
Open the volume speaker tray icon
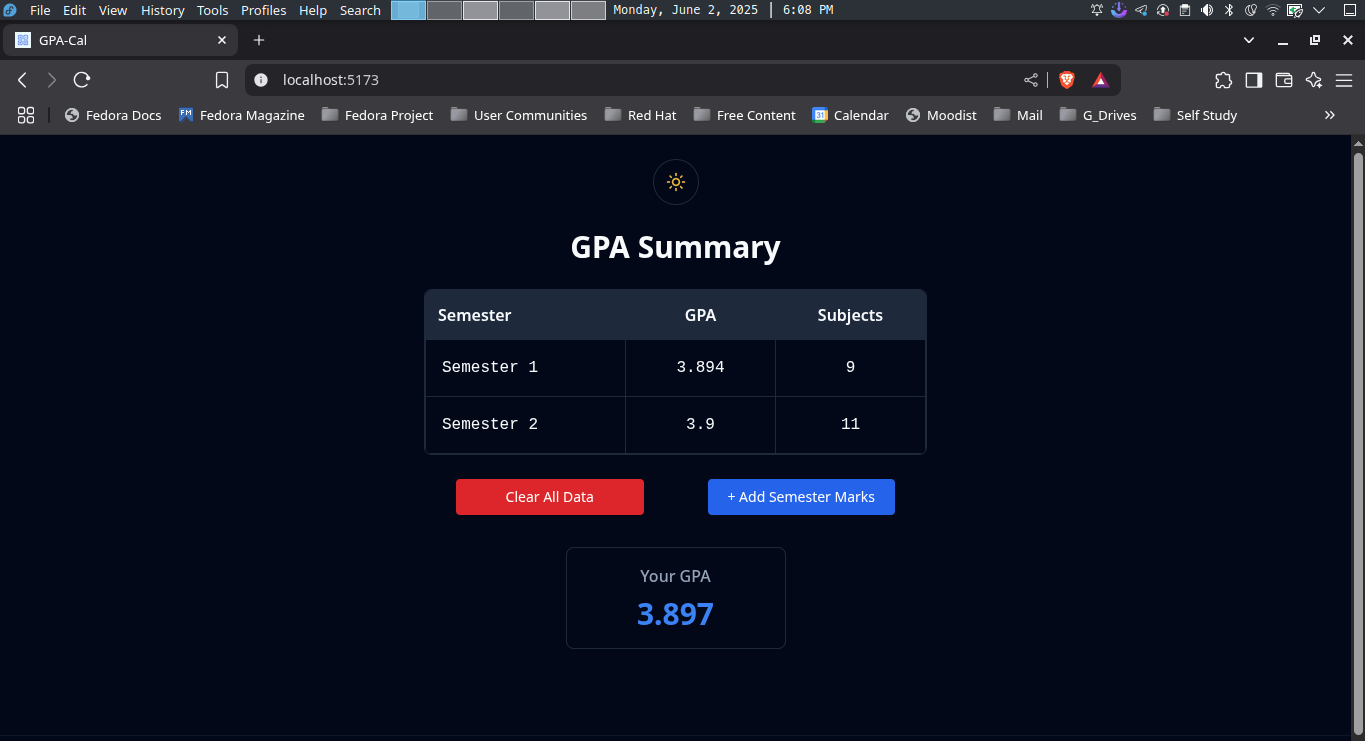click(x=1207, y=10)
